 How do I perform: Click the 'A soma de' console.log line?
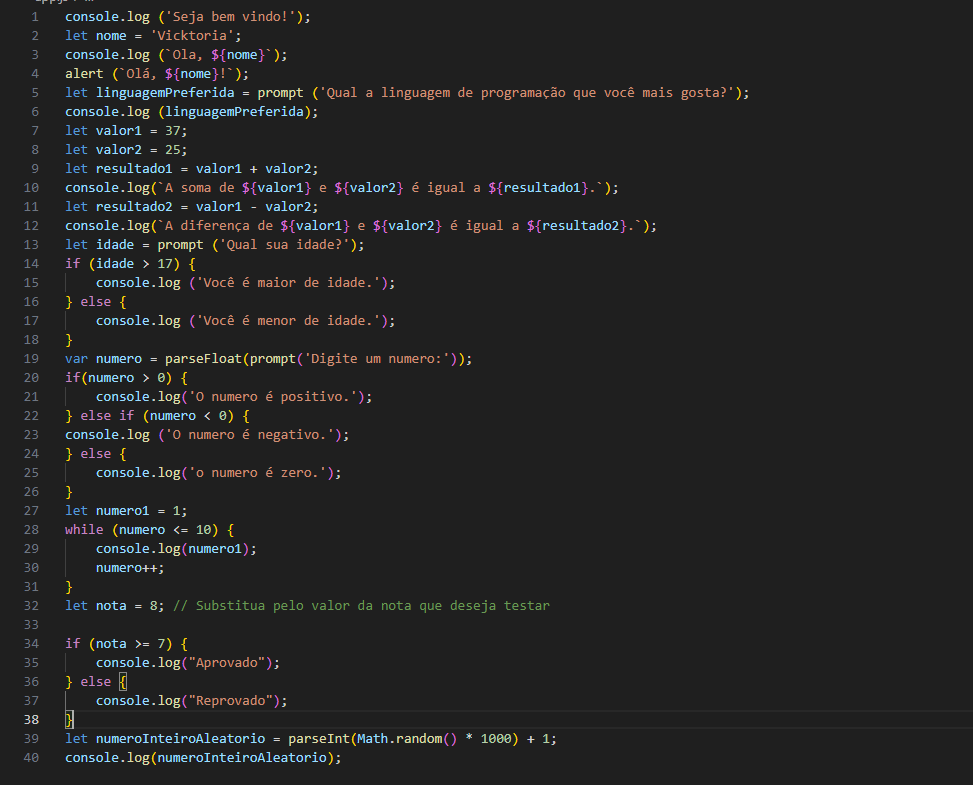pos(342,188)
